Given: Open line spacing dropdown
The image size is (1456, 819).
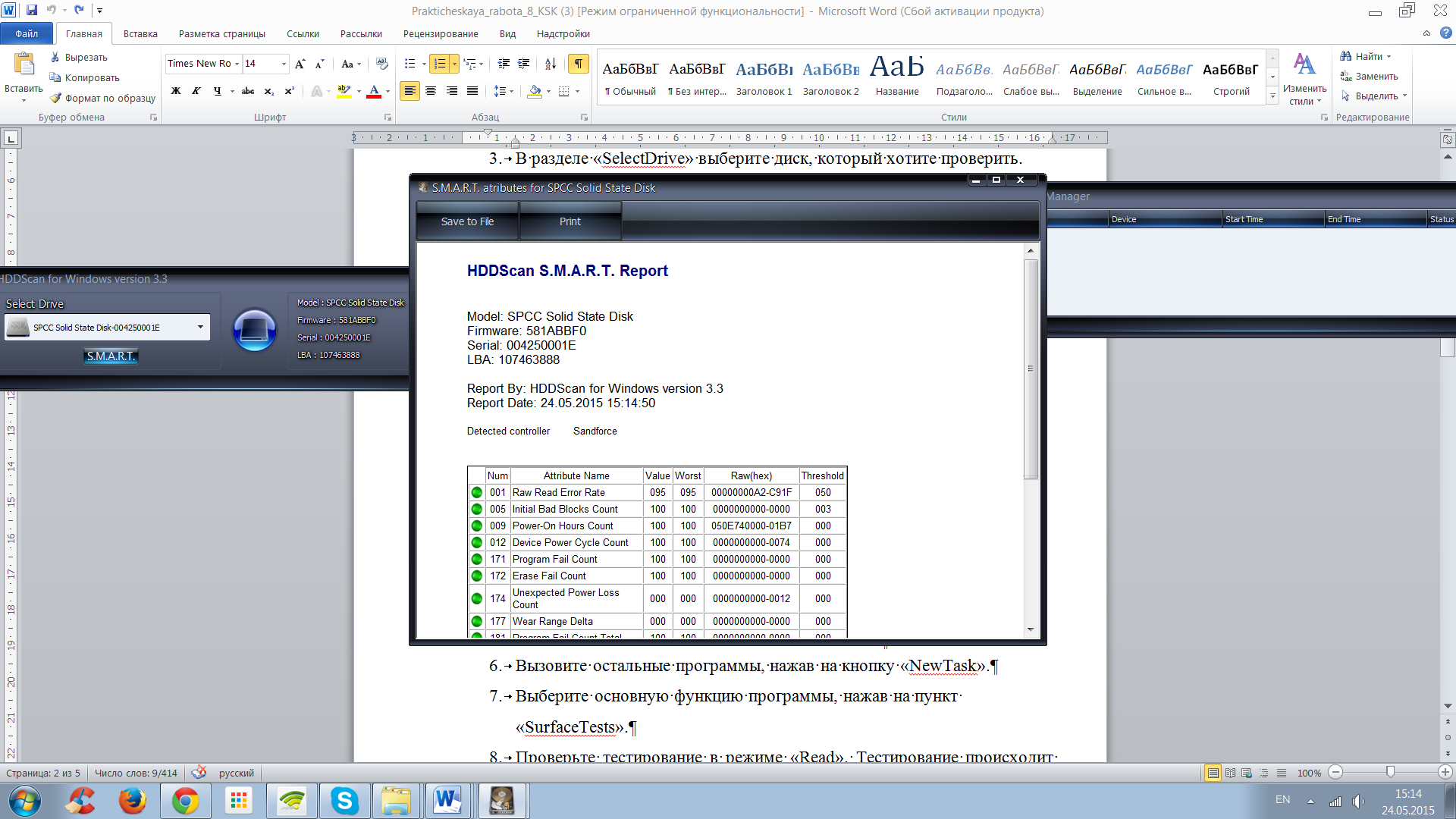Looking at the screenshot, I should tap(504, 91).
